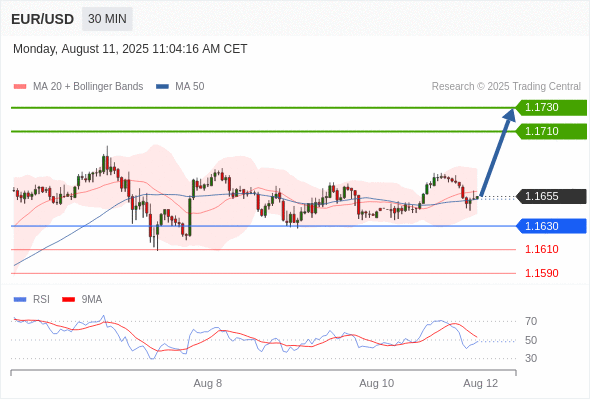Toggle MA 20 + Bollinger Bands legend label
This screenshot has width=590, height=400.
(x=88, y=87)
